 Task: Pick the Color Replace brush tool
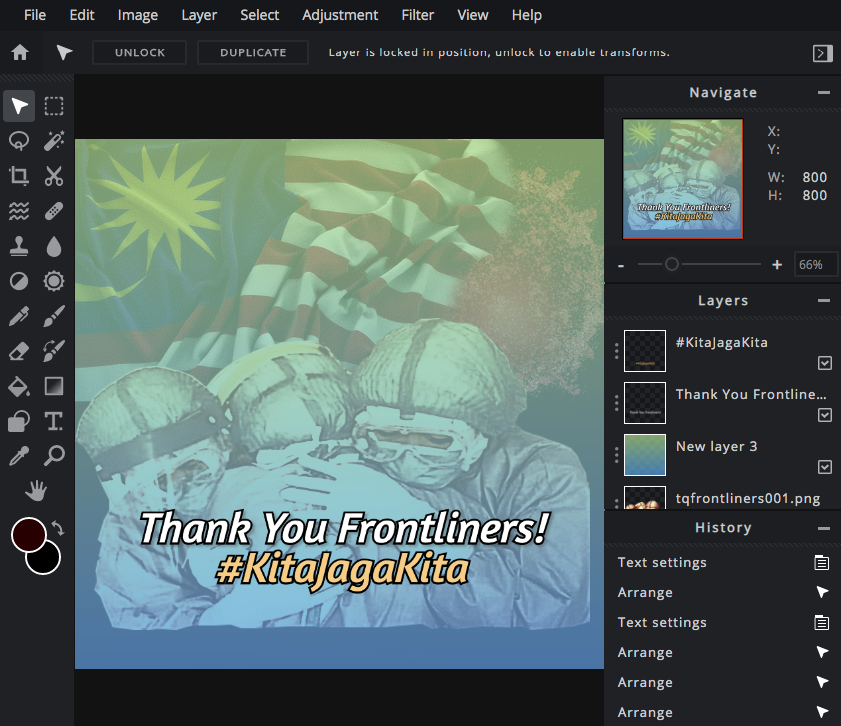(x=54, y=351)
